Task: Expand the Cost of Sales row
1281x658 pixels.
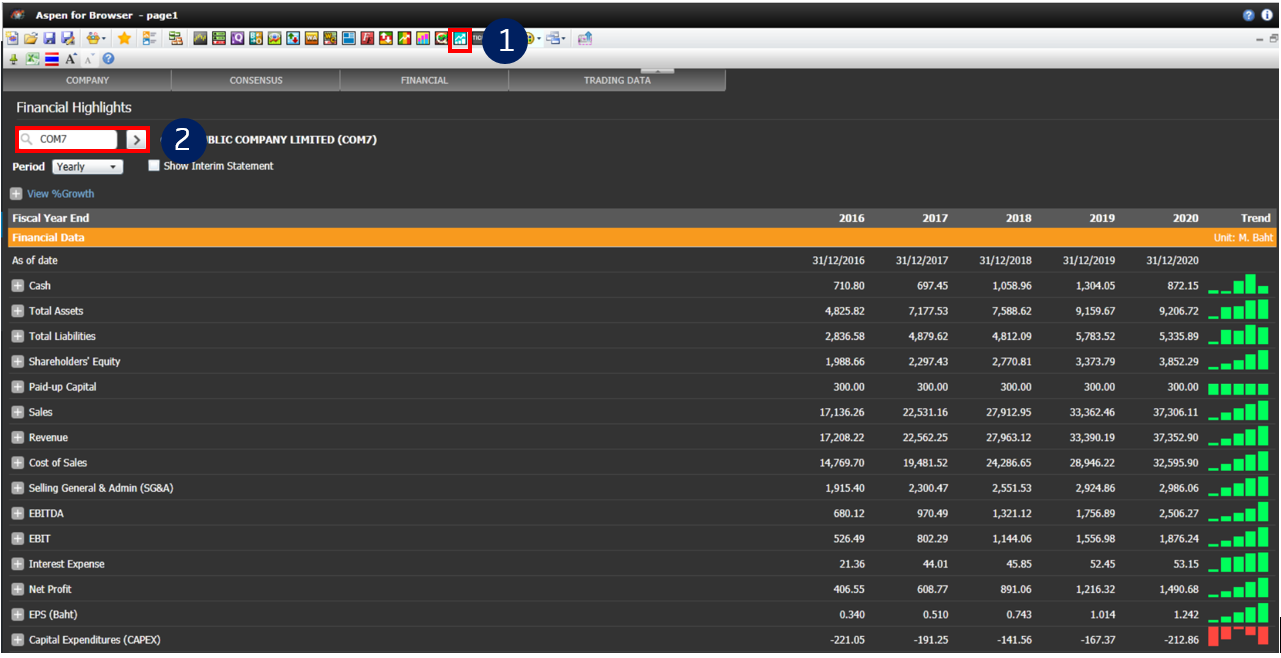Action: pos(17,463)
